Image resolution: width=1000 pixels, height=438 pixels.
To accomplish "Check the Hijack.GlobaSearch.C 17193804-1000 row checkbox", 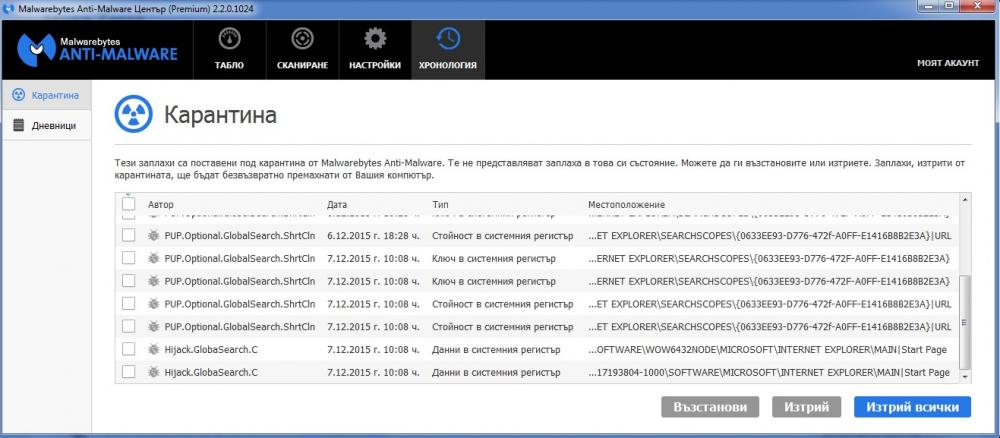I will pyautogui.click(x=129, y=372).
